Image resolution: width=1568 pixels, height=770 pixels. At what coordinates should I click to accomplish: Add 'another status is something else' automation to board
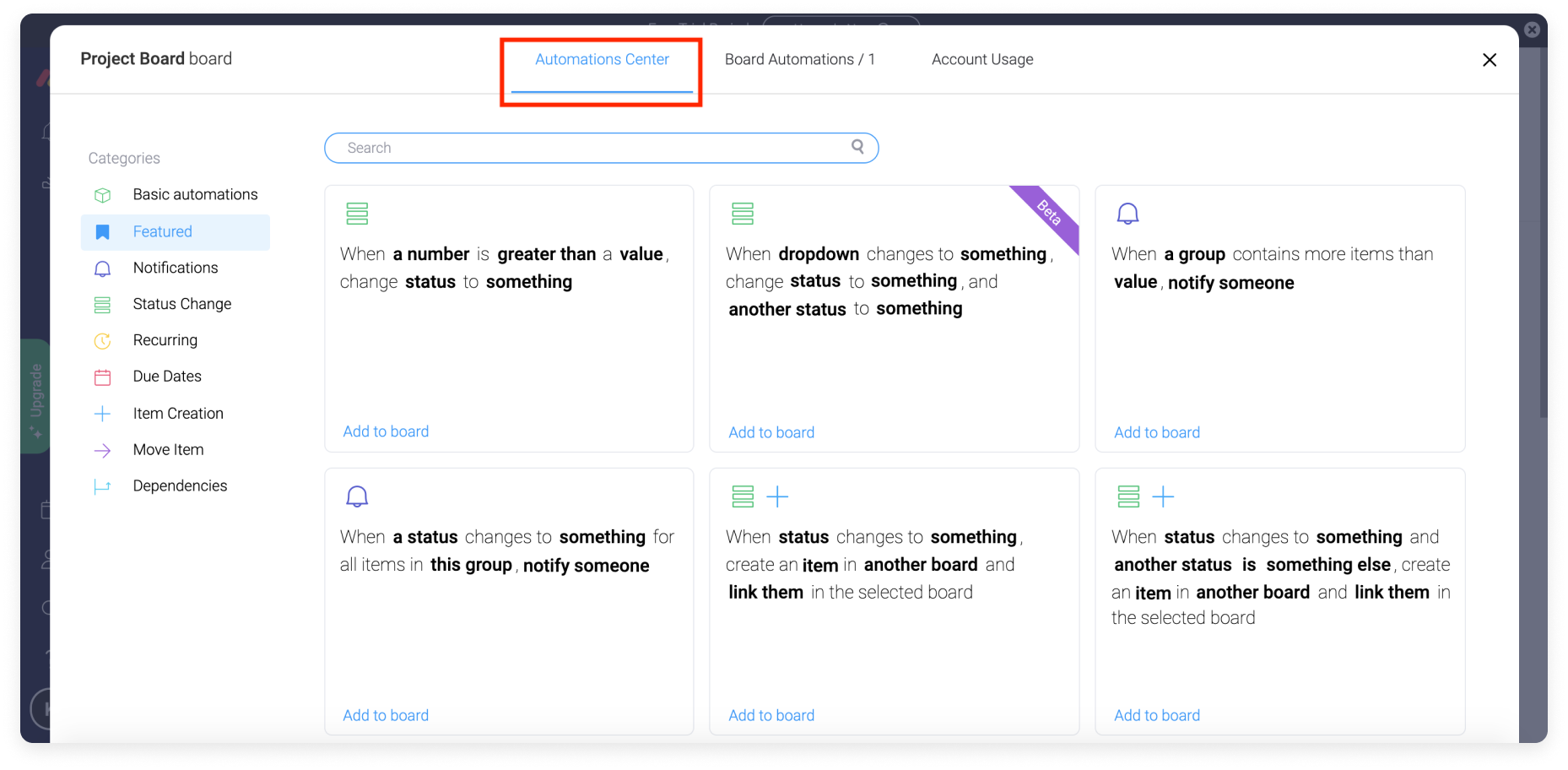1157,715
